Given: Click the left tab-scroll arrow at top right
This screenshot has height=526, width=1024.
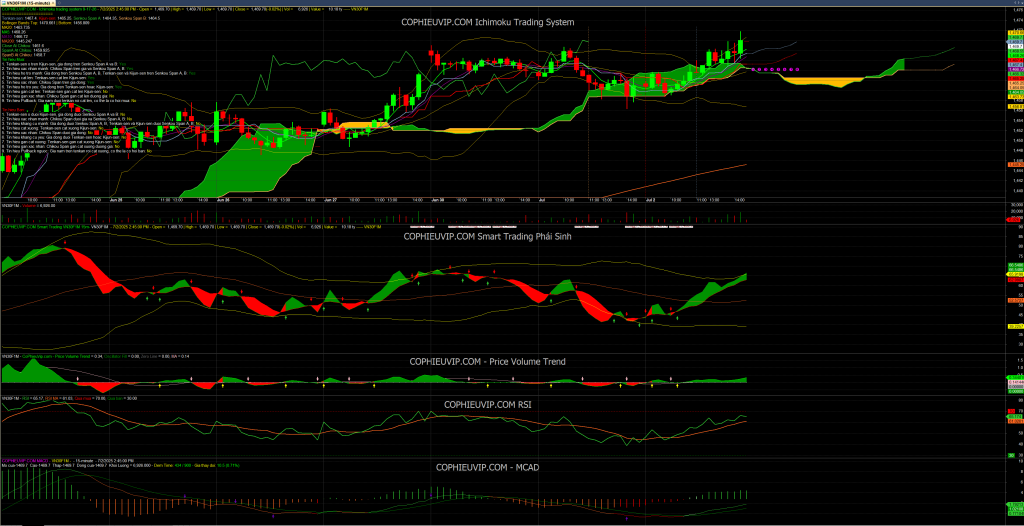Looking at the screenshot, I should 1015,3.
